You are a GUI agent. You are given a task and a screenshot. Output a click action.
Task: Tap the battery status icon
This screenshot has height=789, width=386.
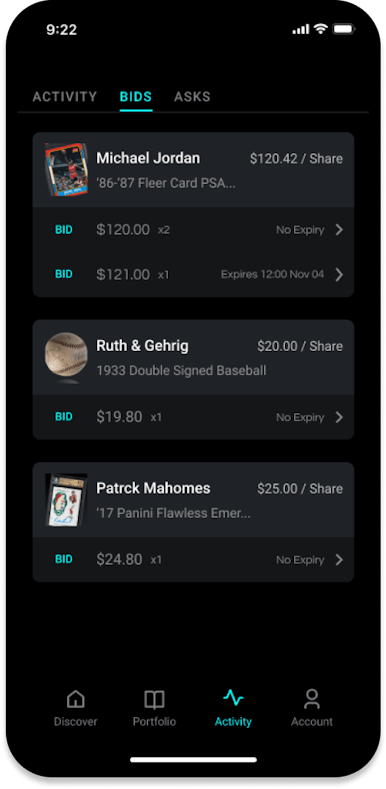(x=344, y=29)
